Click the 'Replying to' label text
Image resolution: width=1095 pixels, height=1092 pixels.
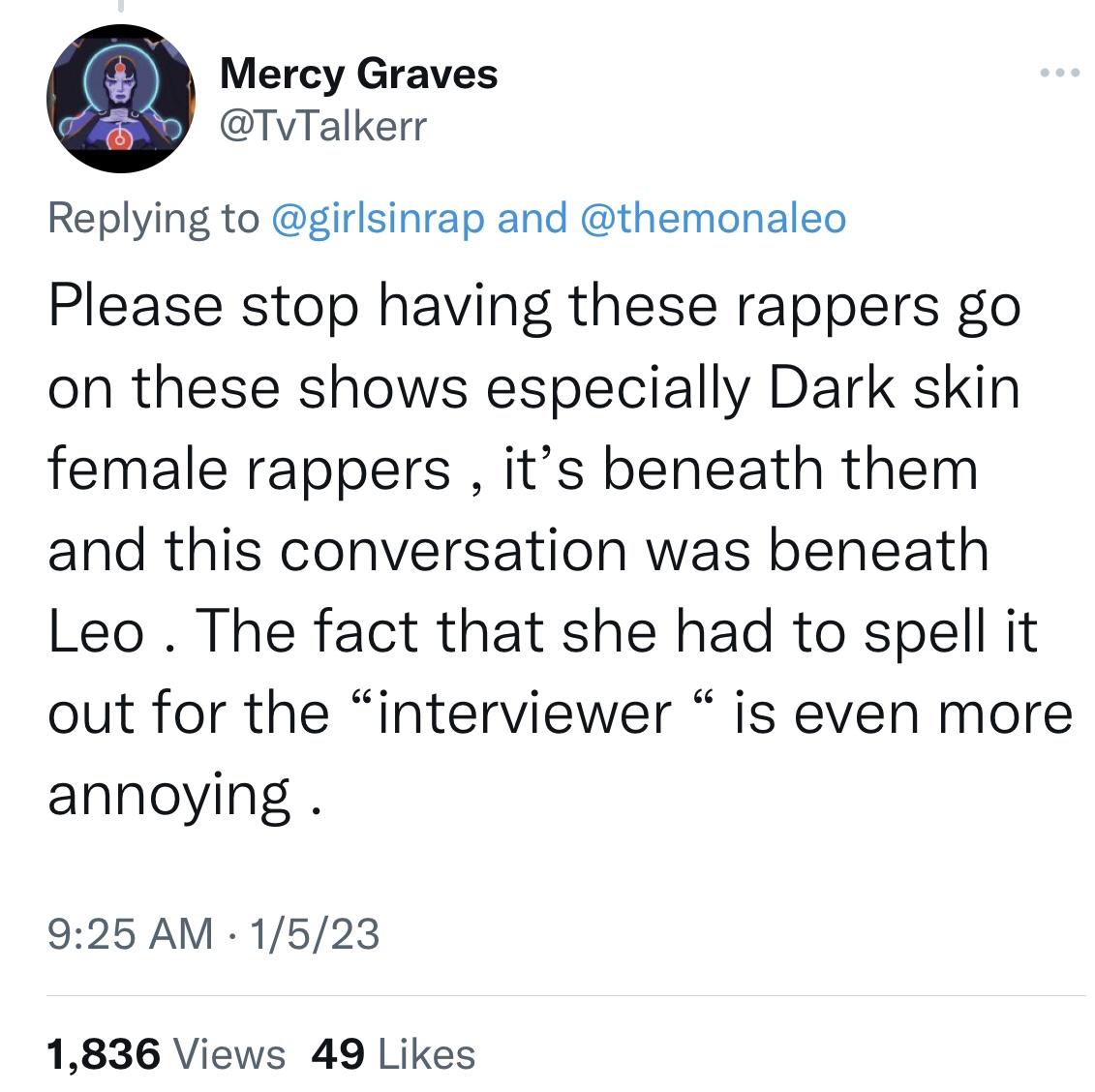(153, 218)
